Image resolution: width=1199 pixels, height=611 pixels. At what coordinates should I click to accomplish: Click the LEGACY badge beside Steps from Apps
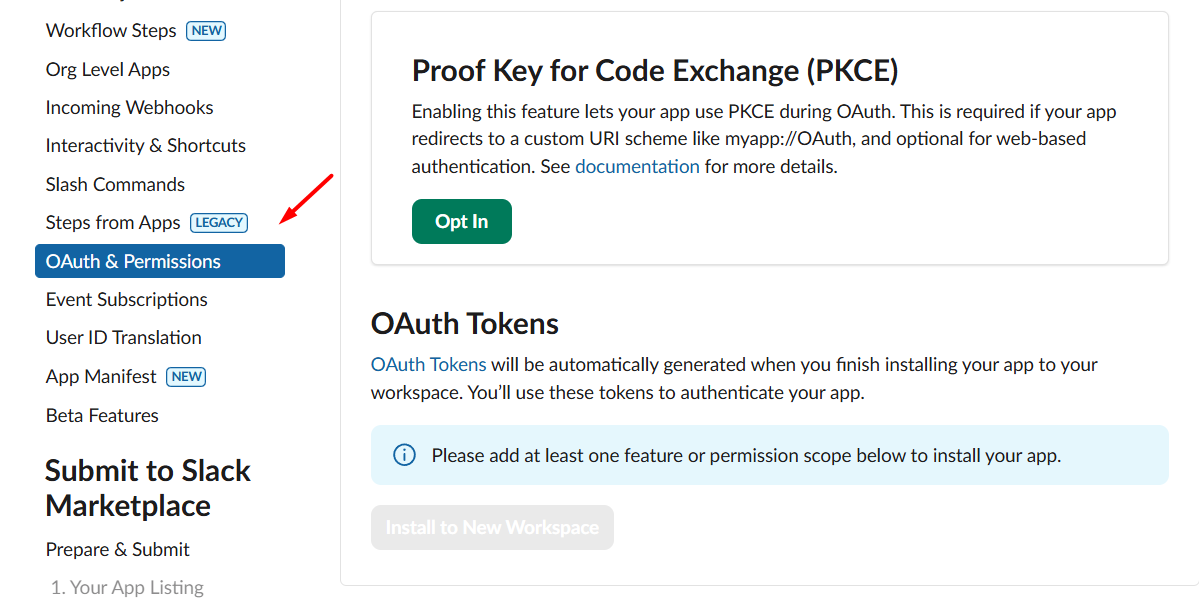tap(219, 223)
